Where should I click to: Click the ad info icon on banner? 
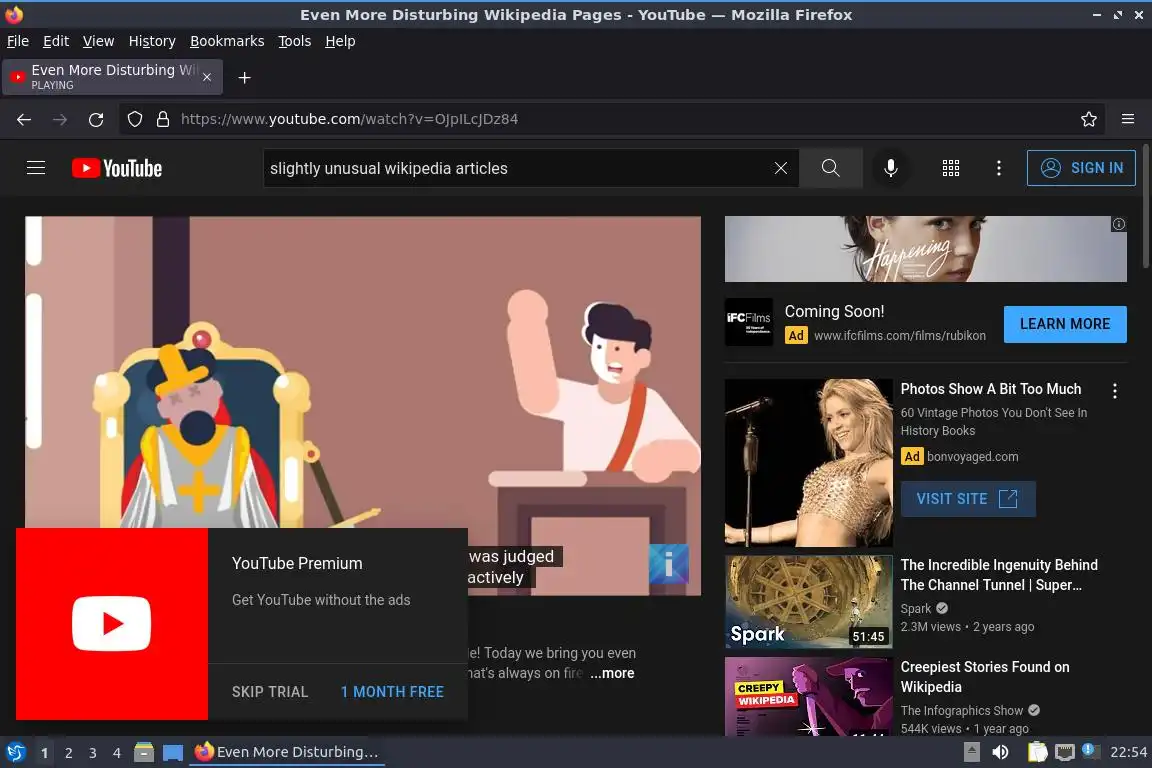[x=1118, y=224]
